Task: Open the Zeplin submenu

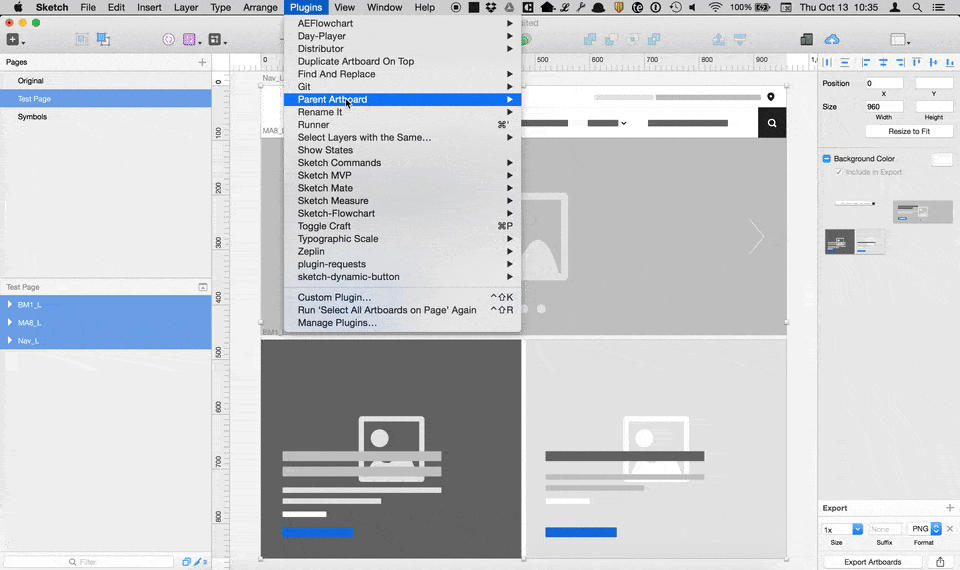Action: (x=402, y=251)
